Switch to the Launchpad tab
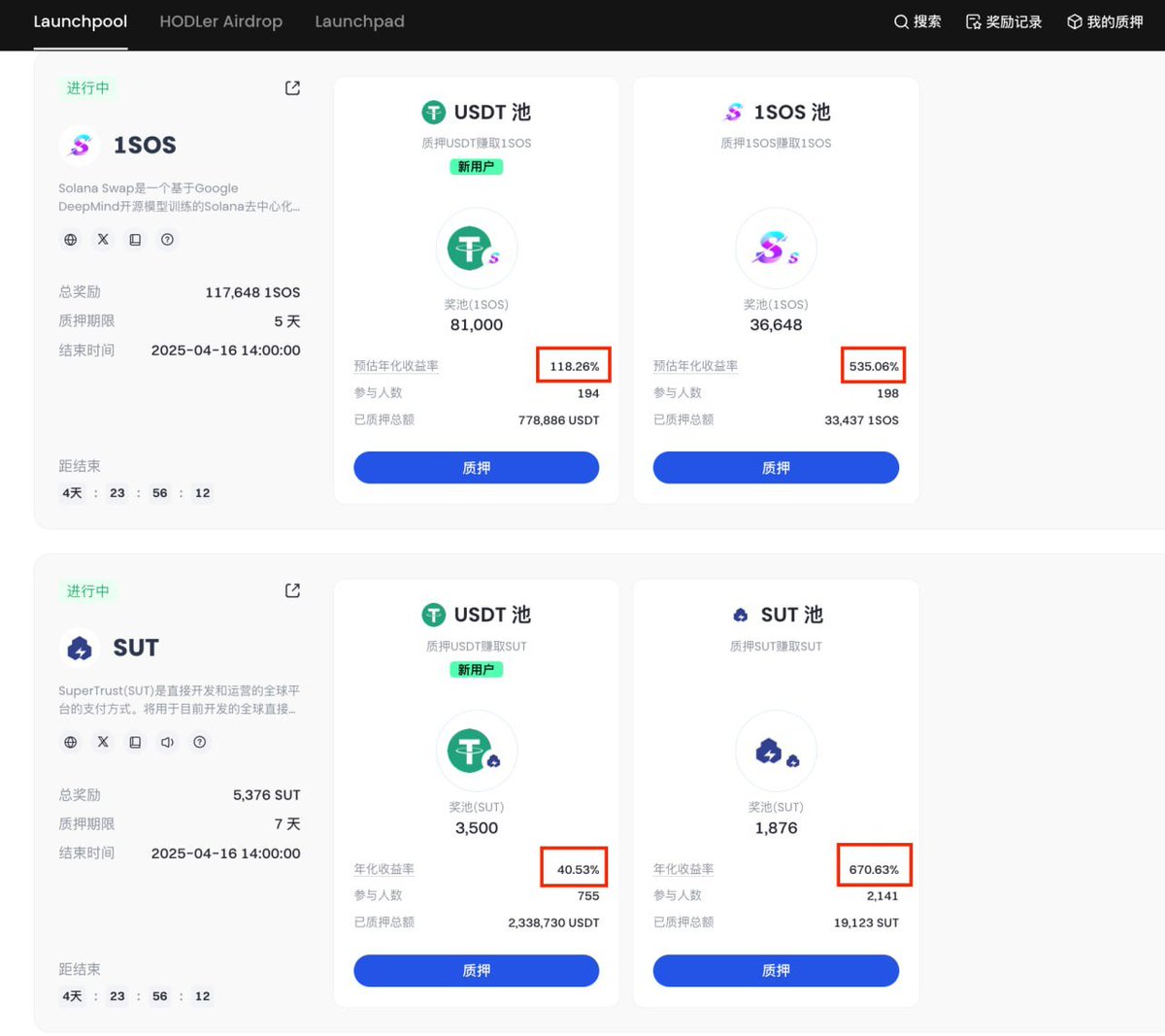 [x=359, y=21]
